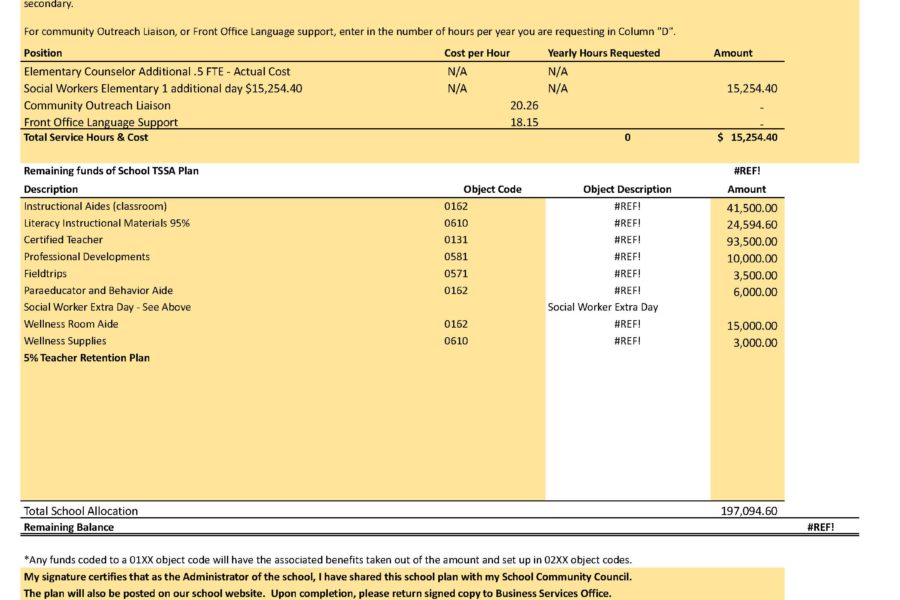Image resolution: width=900 pixels, height=600 pixels.
Task: Select the Front Office Language Support row
Action: [402, 122]
